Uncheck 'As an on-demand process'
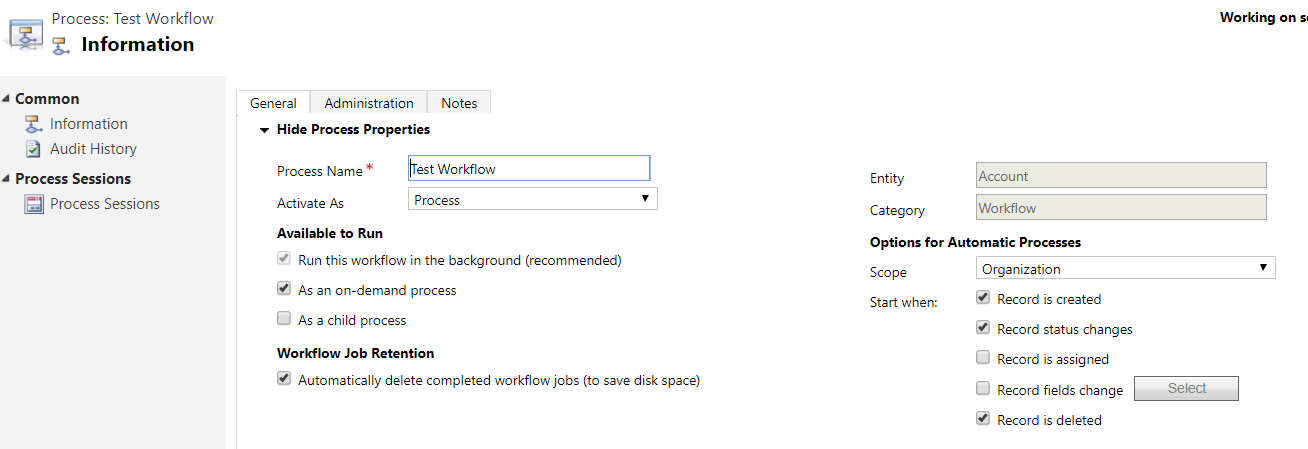The height and width of the screenshot is (449, 1308). (x=284, y=290)
